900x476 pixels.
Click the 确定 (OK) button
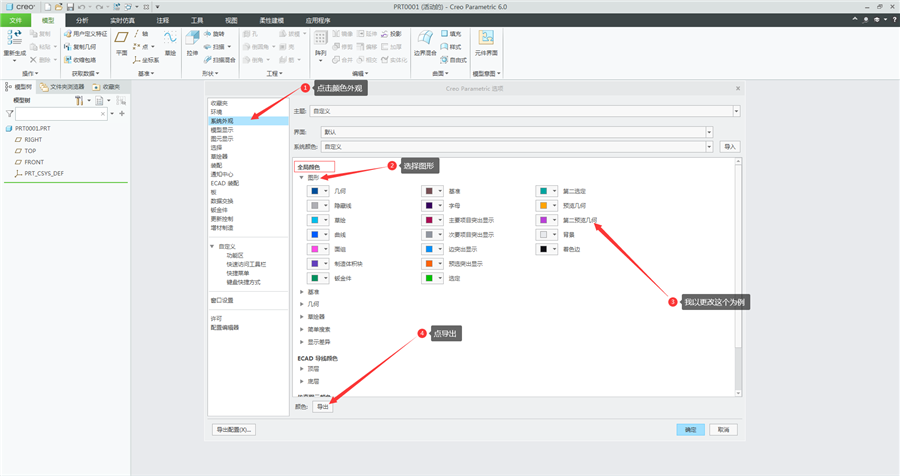690,429
